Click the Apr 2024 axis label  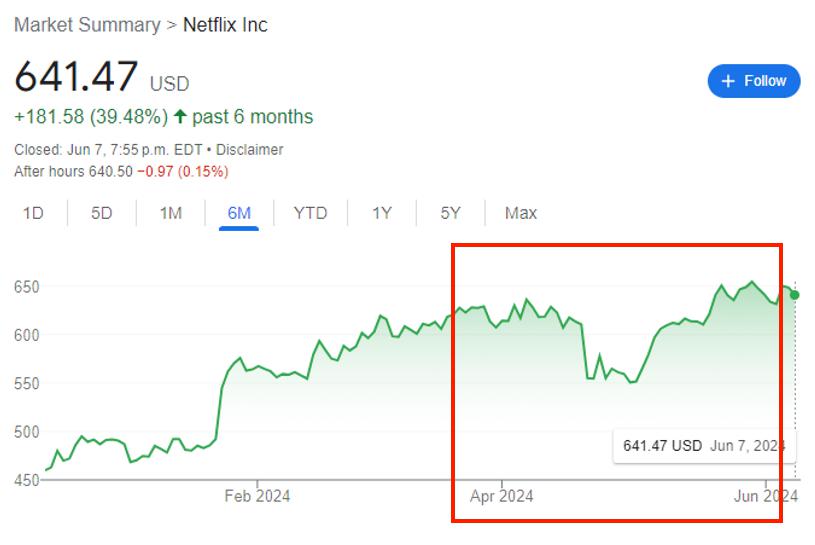click(501, 496)
